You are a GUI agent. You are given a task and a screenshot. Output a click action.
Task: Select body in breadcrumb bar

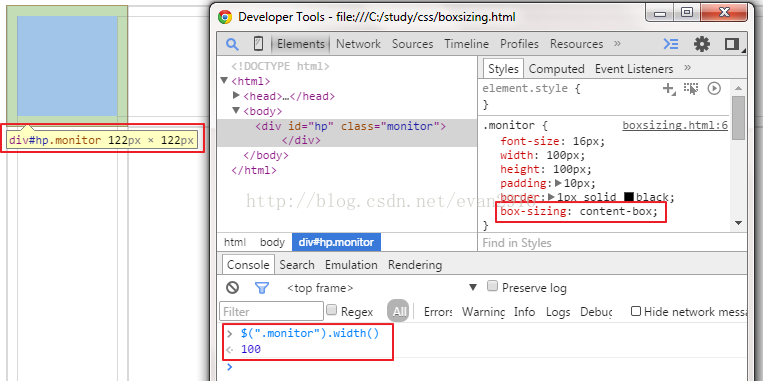pos(272,242)
